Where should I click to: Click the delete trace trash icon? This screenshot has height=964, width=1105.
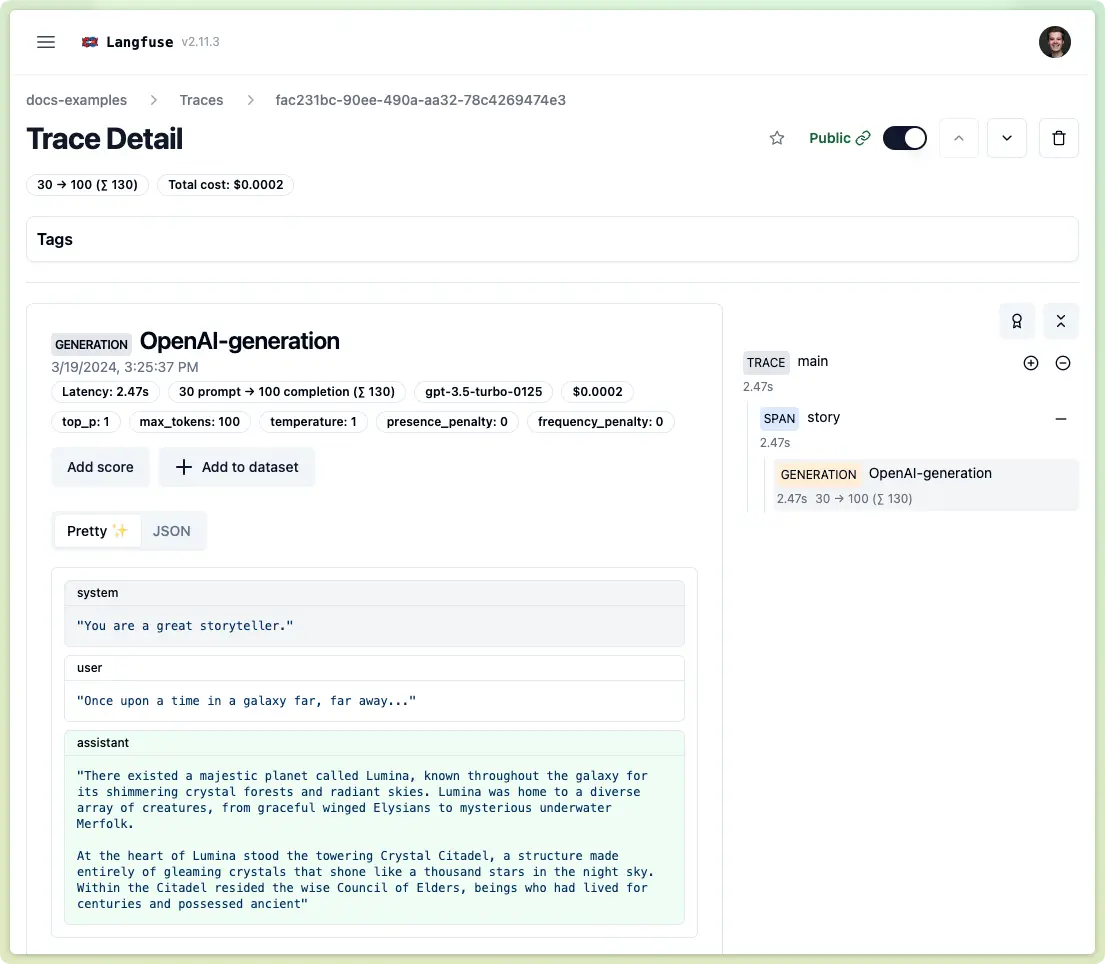coord(1058,137)
